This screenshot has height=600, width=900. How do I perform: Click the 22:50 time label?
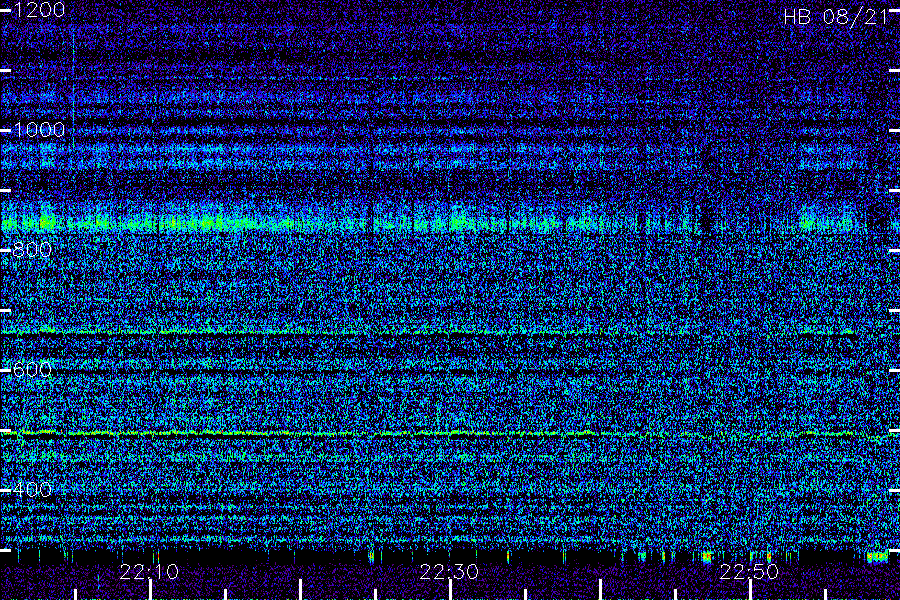click(749, 572)
